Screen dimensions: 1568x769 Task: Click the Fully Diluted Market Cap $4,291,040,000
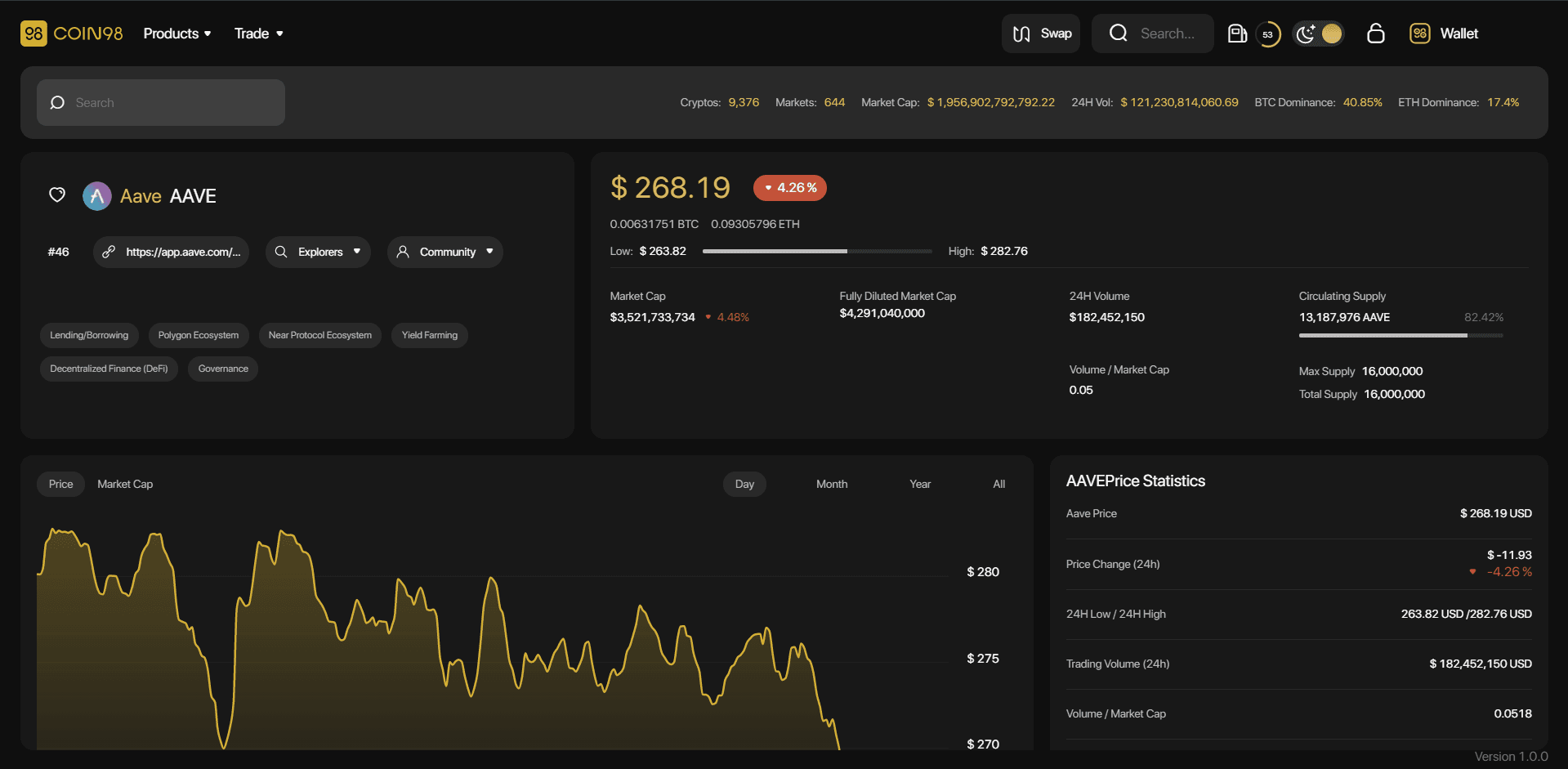882,313
